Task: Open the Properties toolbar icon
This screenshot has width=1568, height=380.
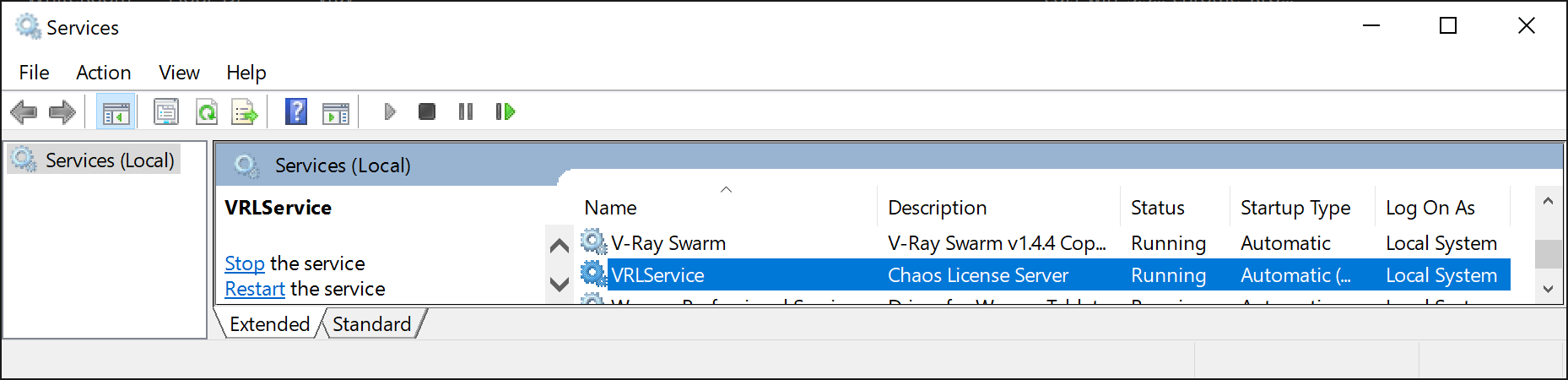Action: coord(166,111)
